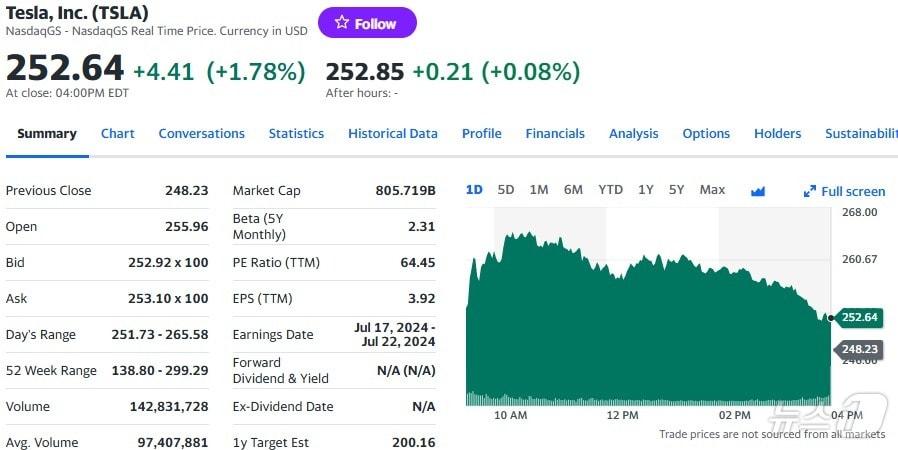Open the Statistics tab
The image size is (898, 450).
(x=296, y=134)
